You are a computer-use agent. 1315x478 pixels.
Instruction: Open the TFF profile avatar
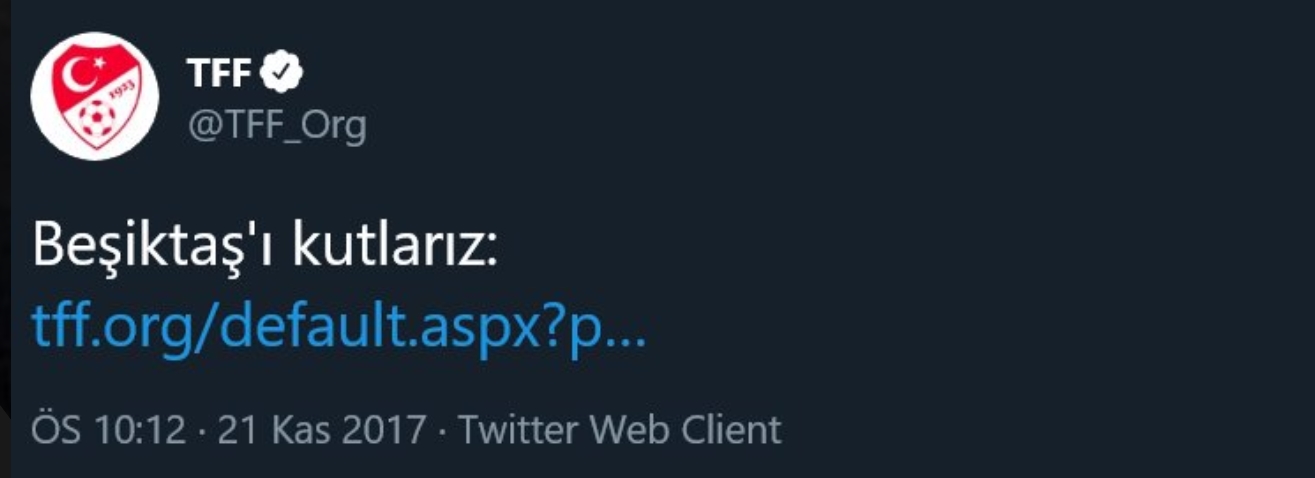[94, 97]
